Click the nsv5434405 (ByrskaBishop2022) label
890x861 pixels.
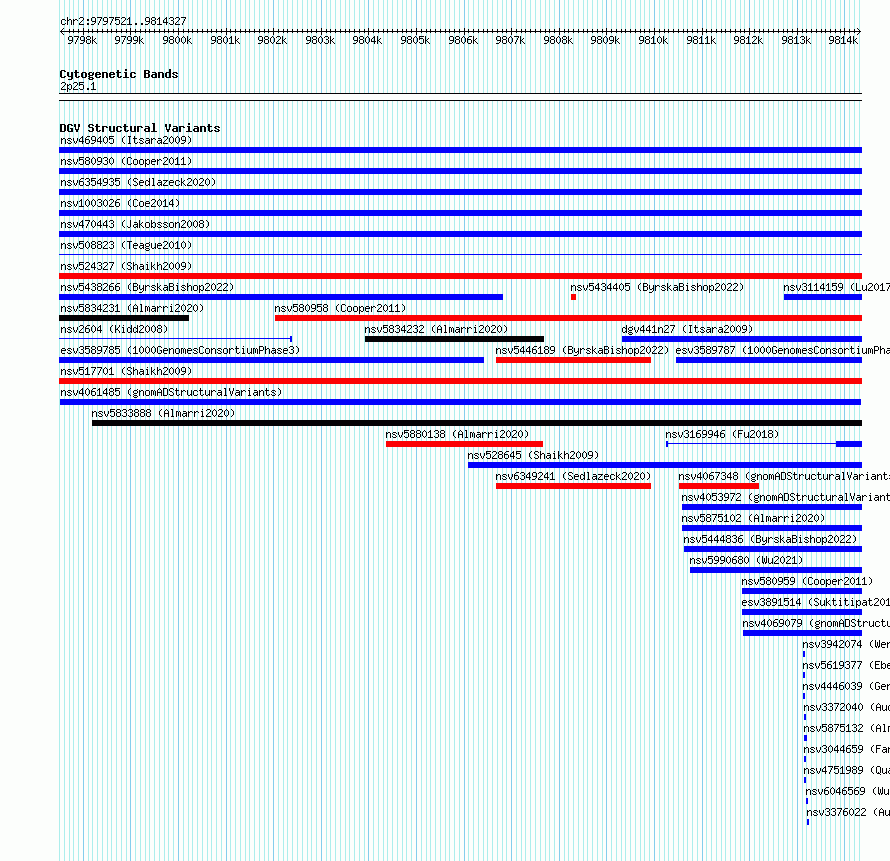657,287
